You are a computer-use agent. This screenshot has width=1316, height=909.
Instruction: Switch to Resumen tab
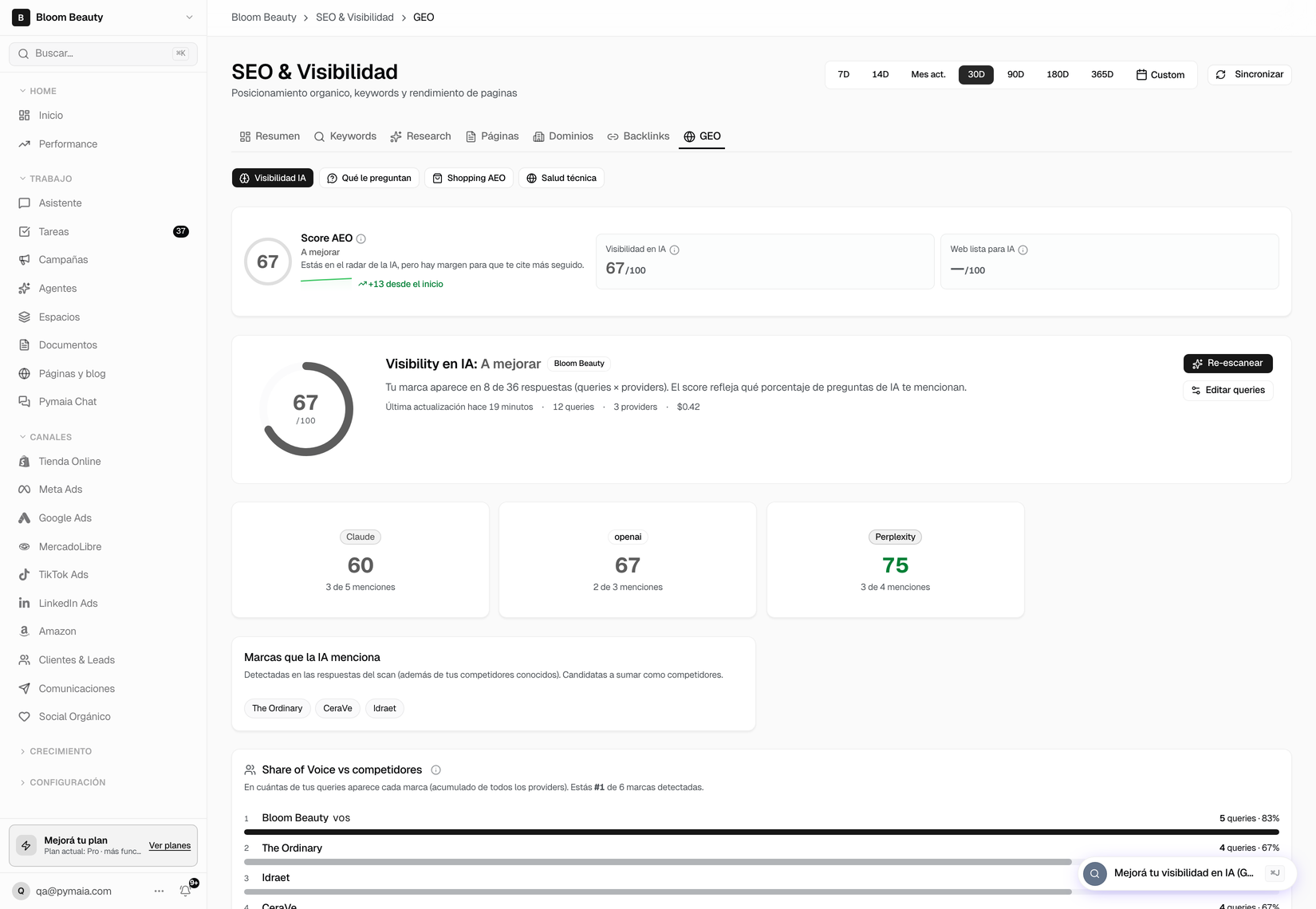[270, 136]
